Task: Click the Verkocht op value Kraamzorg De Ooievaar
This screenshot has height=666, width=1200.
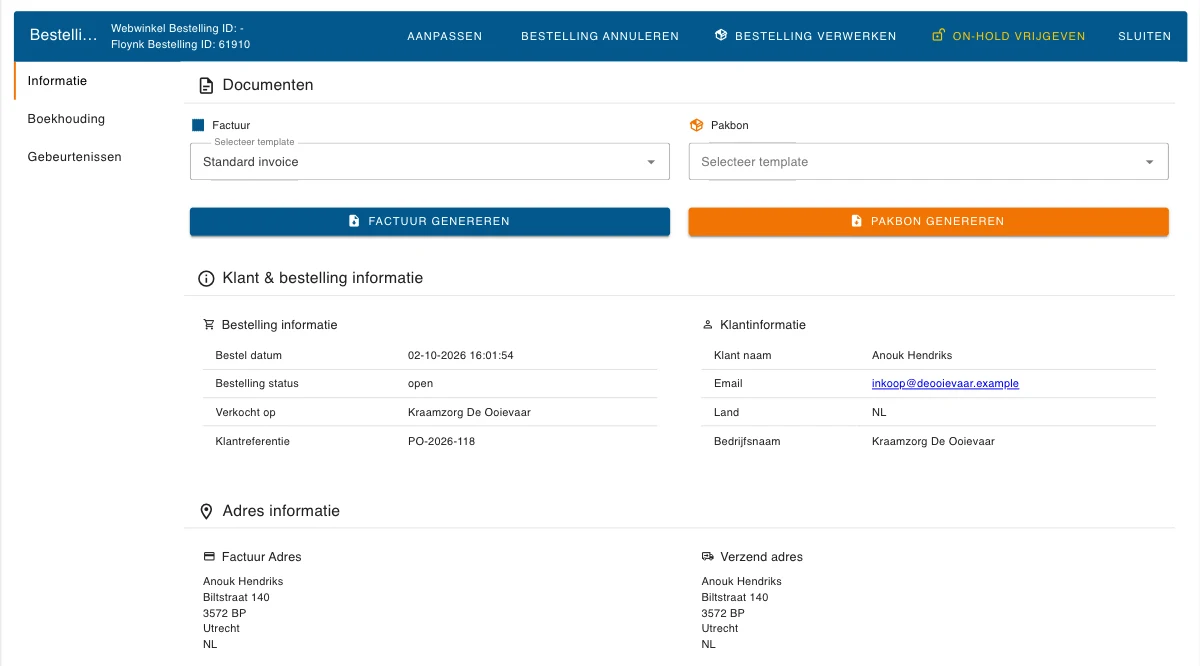Action: click(x=469, y=412)
